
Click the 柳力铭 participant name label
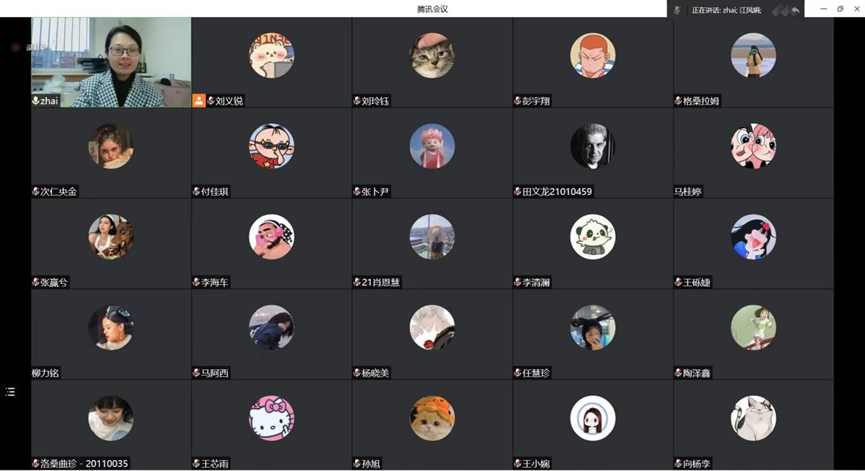click(x=45, y=373)
